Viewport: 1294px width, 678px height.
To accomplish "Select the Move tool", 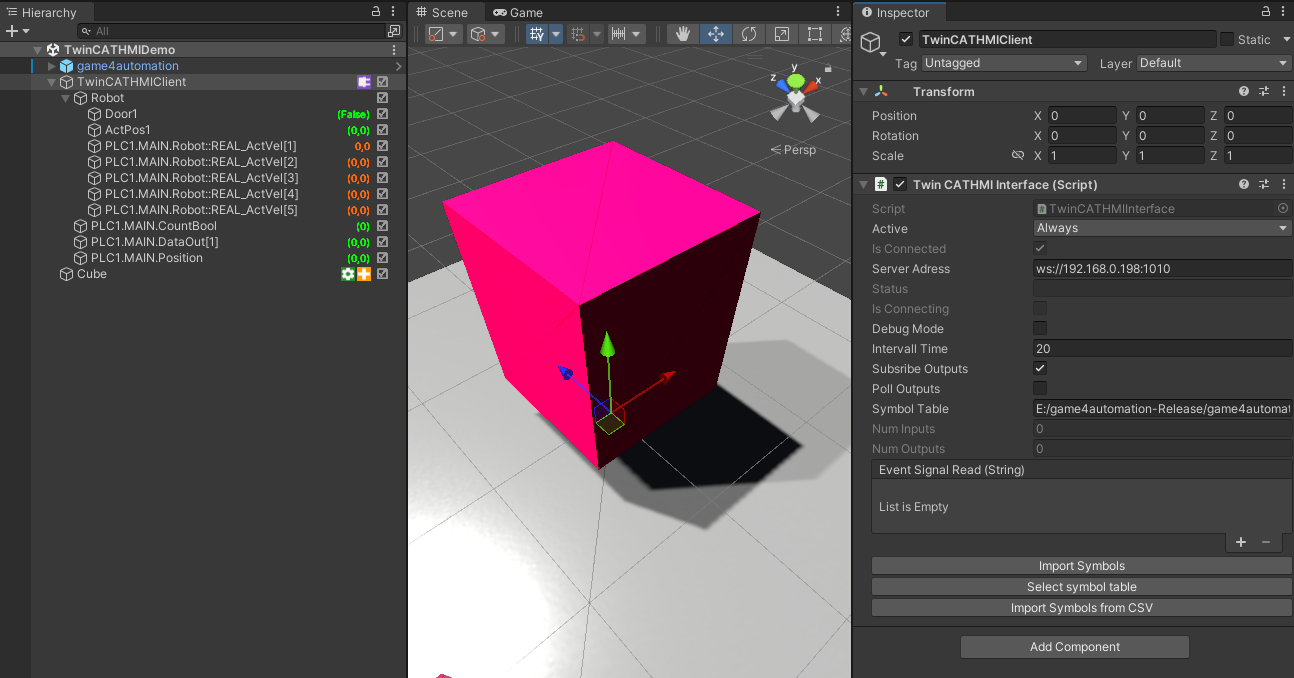I will tap(716, 34).
